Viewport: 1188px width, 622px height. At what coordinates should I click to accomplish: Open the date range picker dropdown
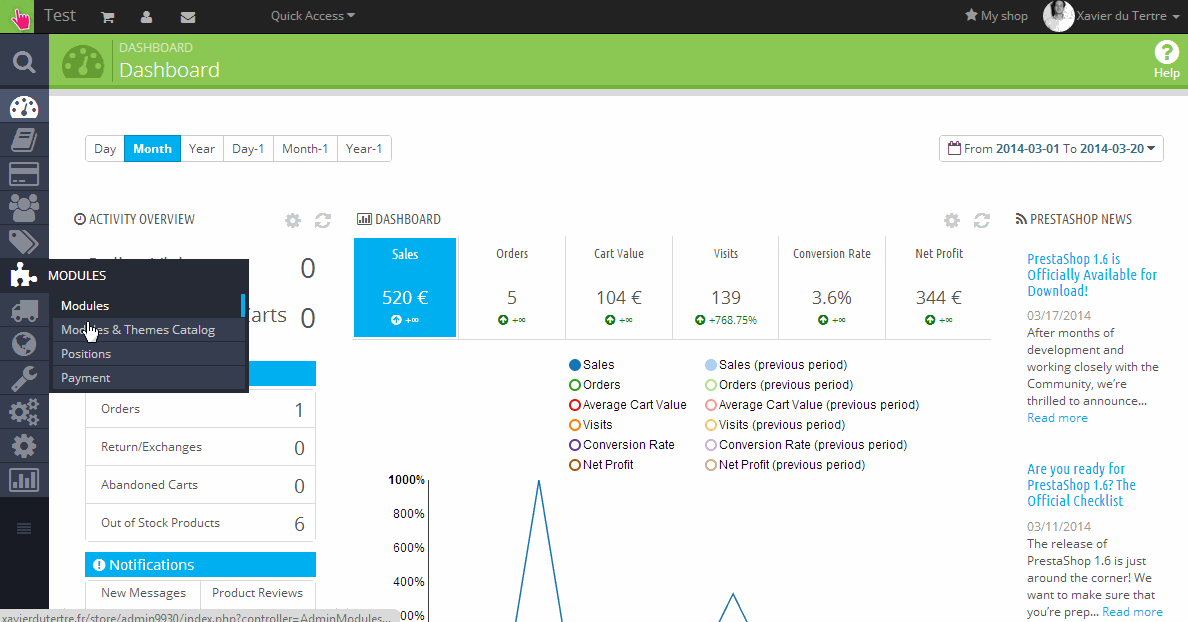tap(1052, 148)
